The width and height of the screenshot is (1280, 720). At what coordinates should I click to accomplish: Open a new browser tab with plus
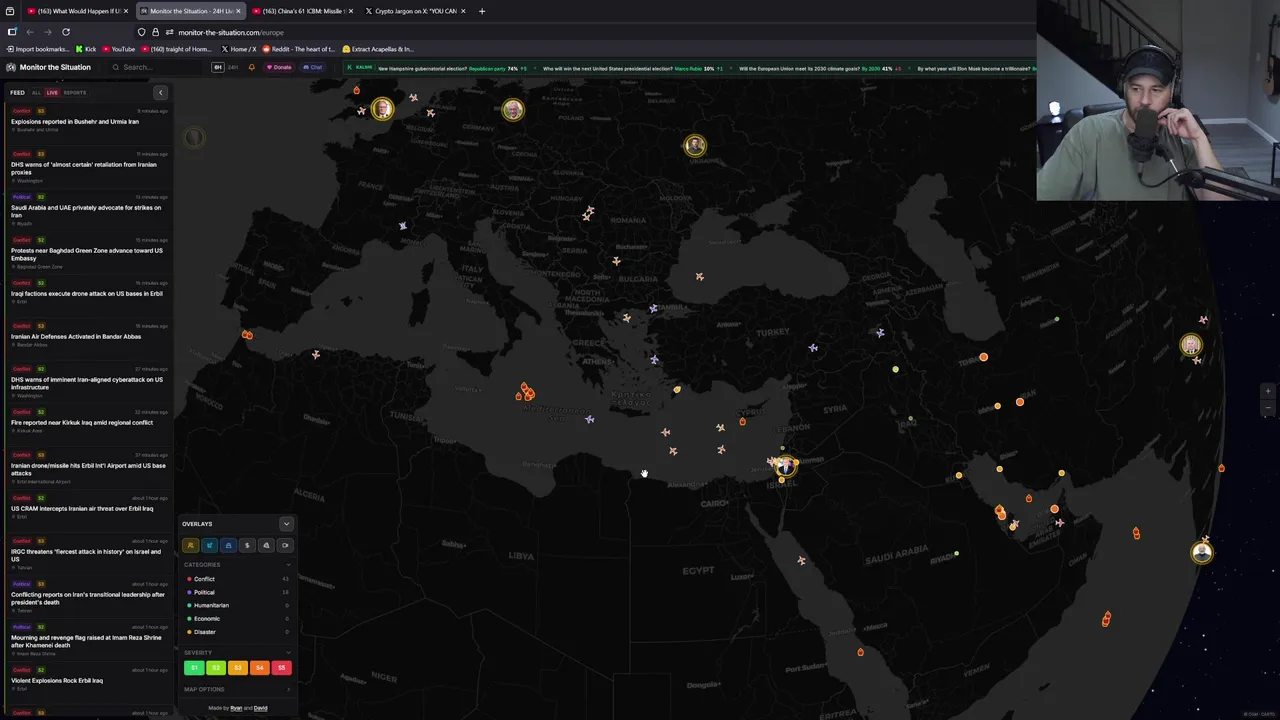point(482,11)
